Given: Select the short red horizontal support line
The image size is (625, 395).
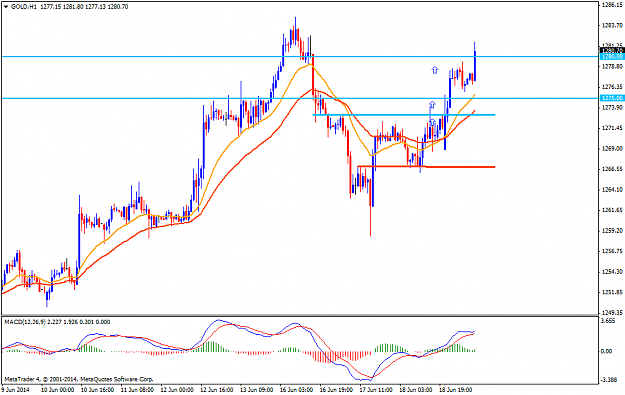Looking at the screenshot, I should click(x=426, y=167).
